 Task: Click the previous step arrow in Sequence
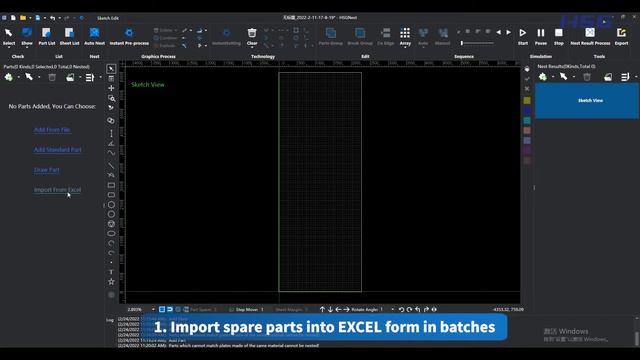click(x=498, y=32)
